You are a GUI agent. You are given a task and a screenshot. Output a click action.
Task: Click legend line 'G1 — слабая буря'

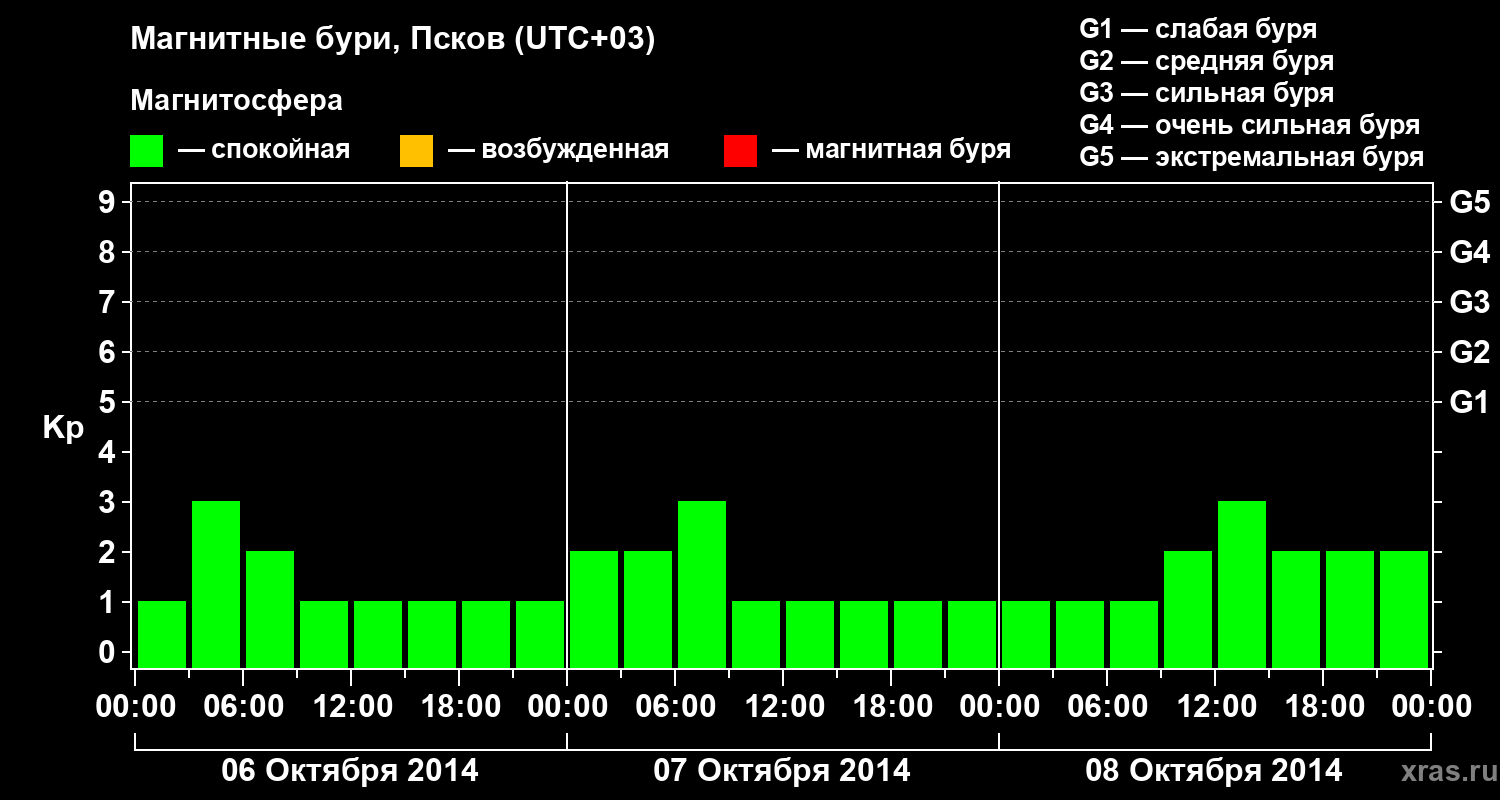pos(1198,29)
